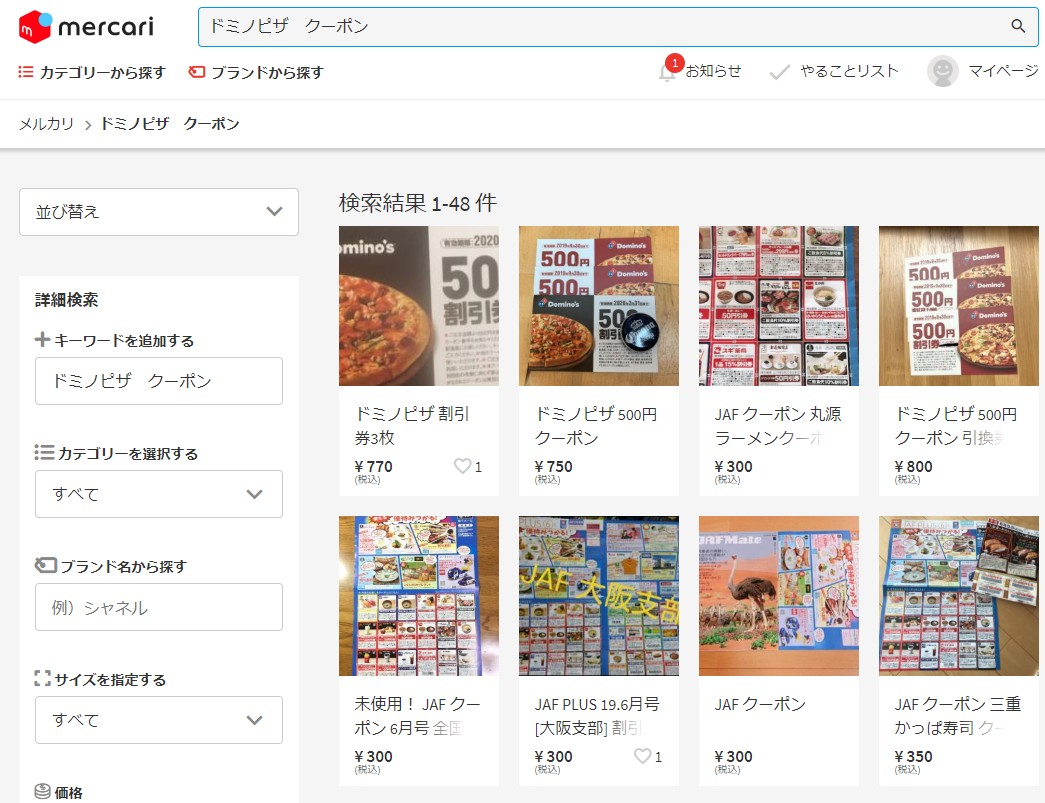
Task: Click the ¥800 price text
Action: click(x=913, y=466)
